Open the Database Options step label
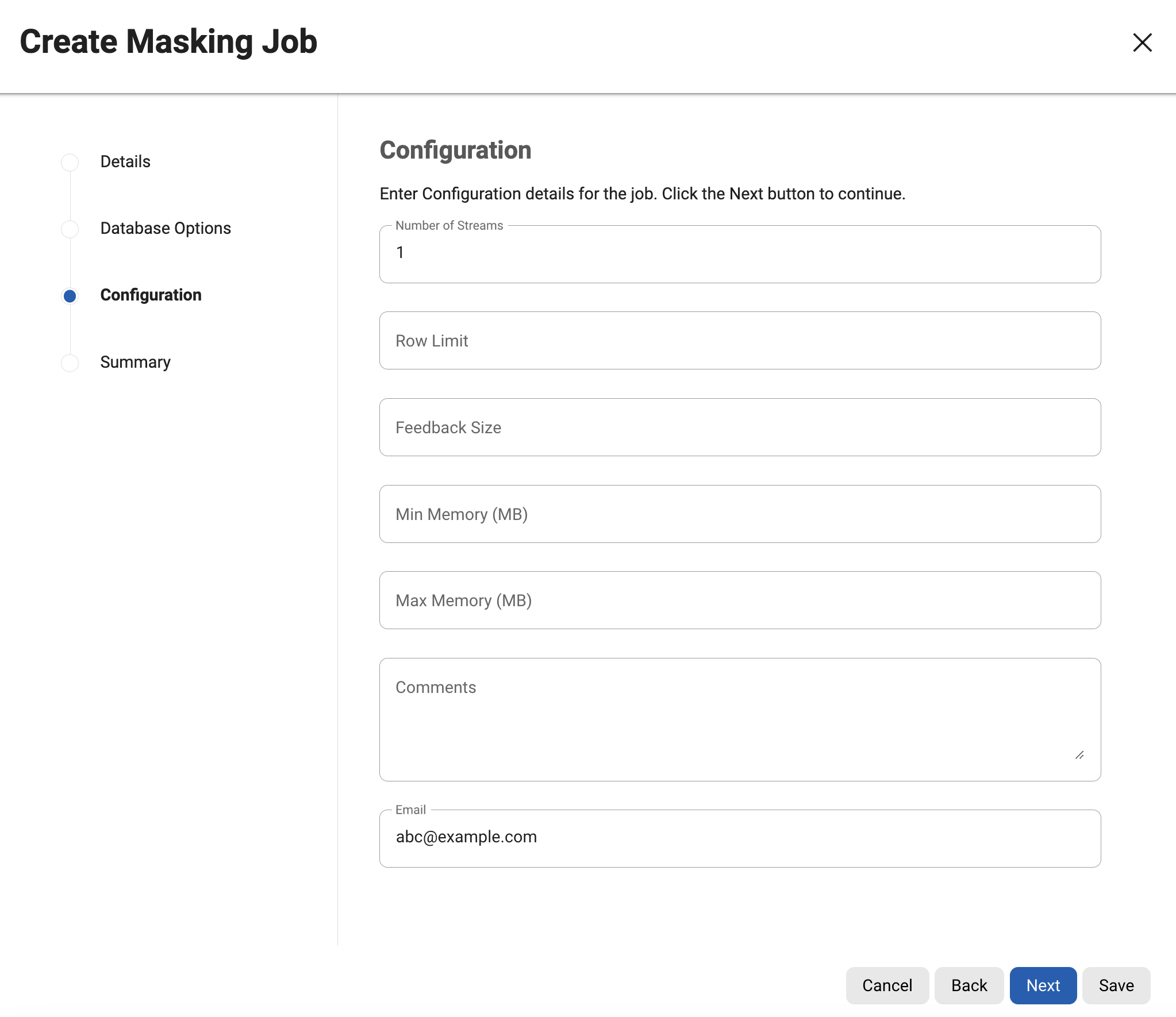The width and height of the screenshot is (1176, 1017). point(166,228)
